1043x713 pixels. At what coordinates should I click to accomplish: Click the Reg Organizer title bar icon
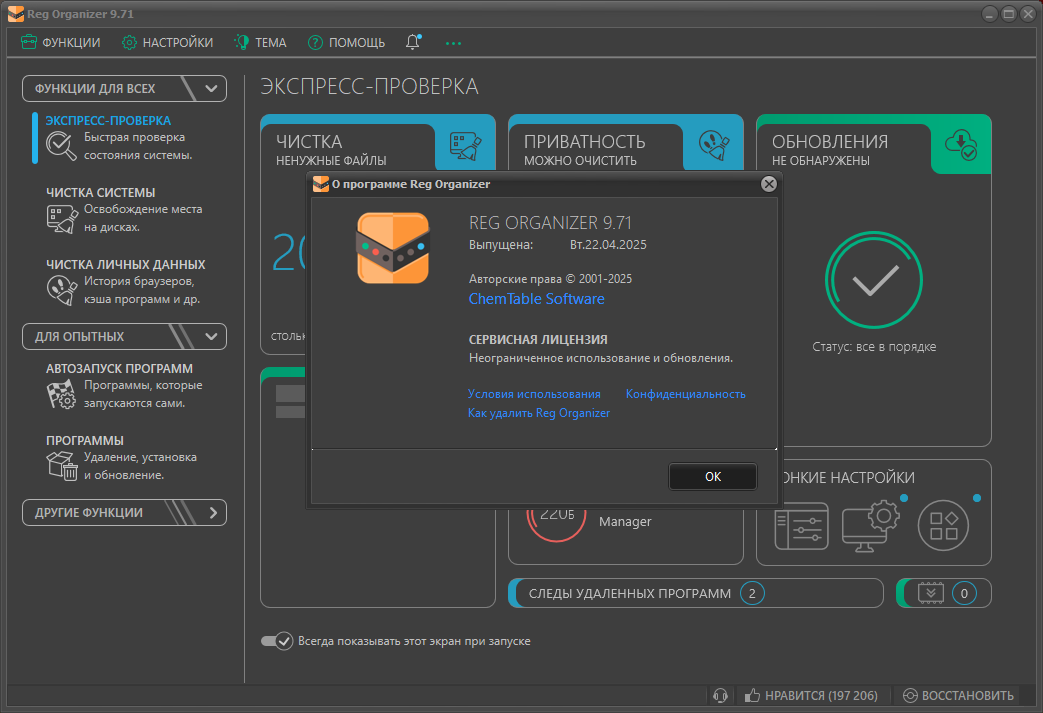point(16,14)
